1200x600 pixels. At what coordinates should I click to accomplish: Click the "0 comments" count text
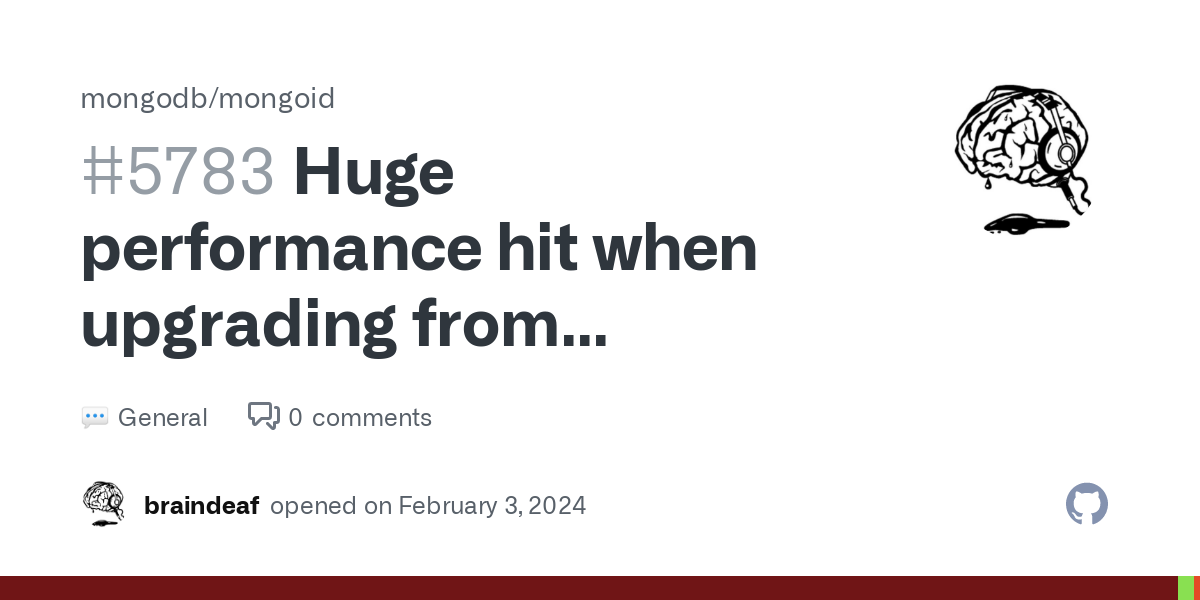[360, 418]
